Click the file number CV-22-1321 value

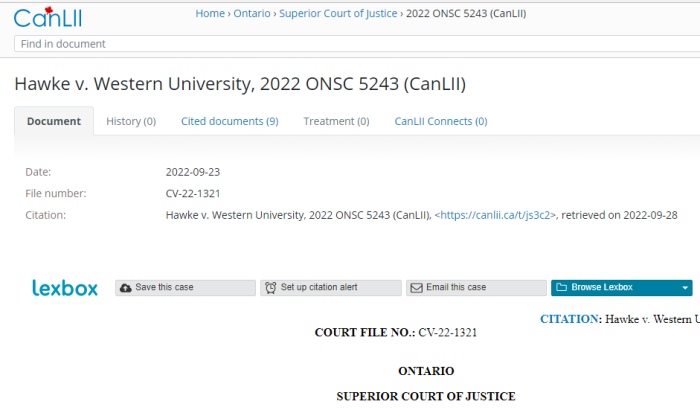(x=193, y=193)
